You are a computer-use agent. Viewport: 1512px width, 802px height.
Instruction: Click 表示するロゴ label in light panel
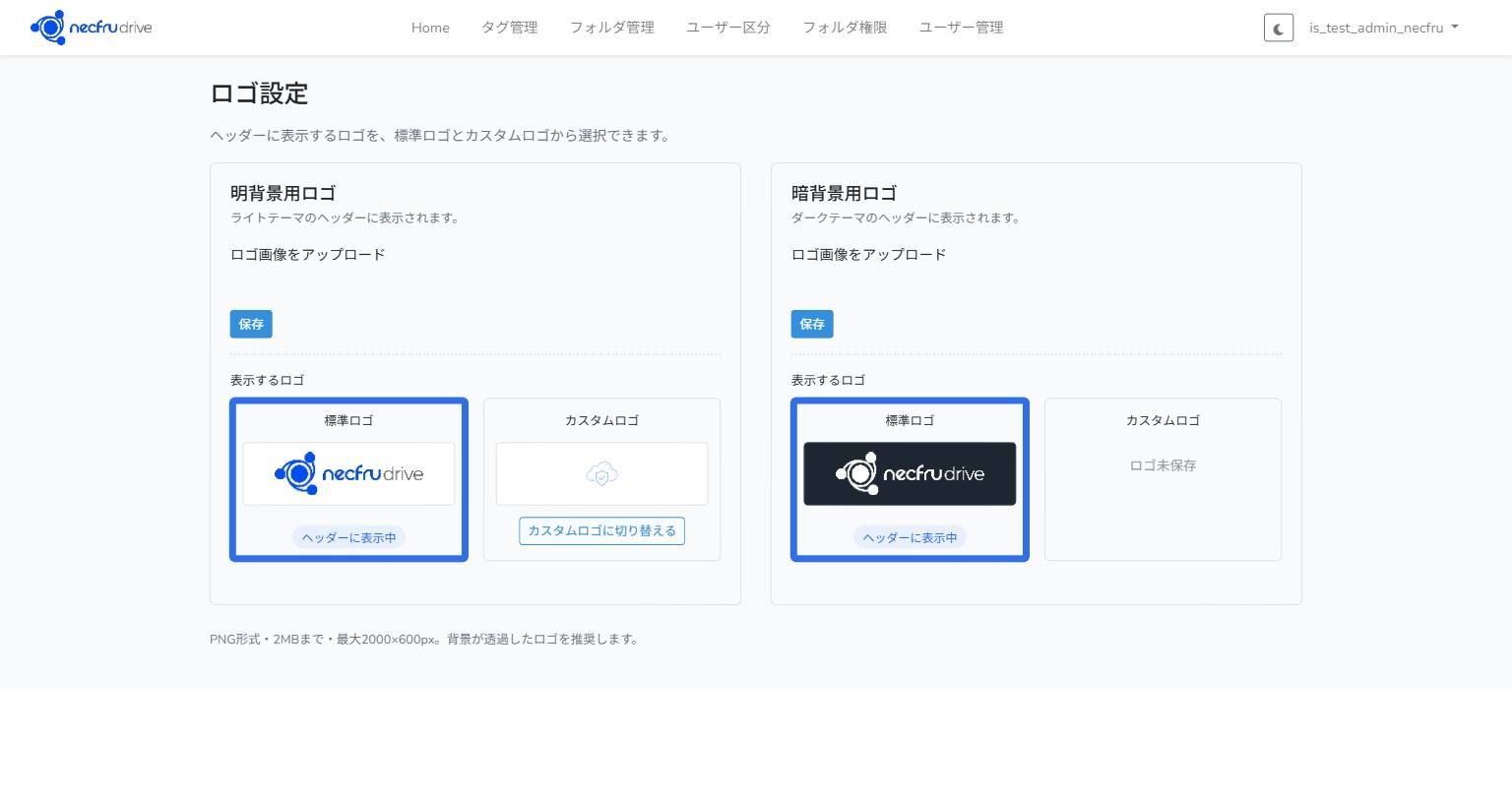coord(267,380)
